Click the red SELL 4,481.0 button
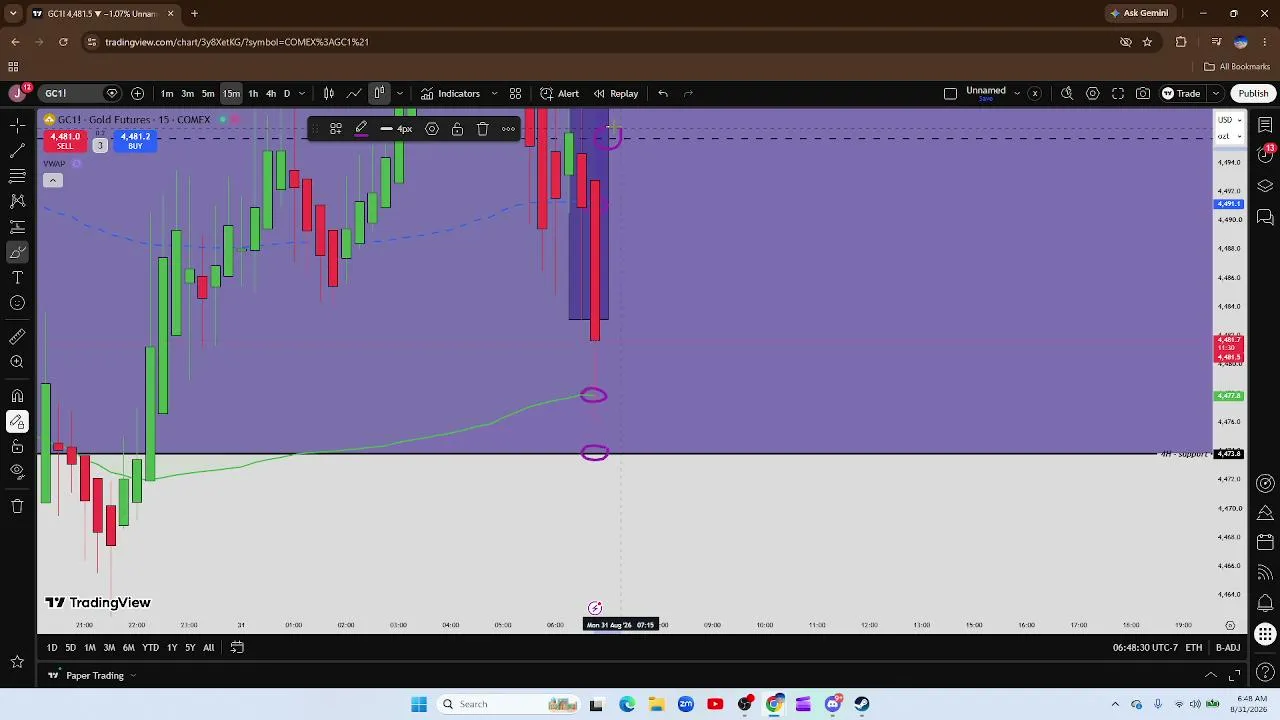 (x=65, y=141)
